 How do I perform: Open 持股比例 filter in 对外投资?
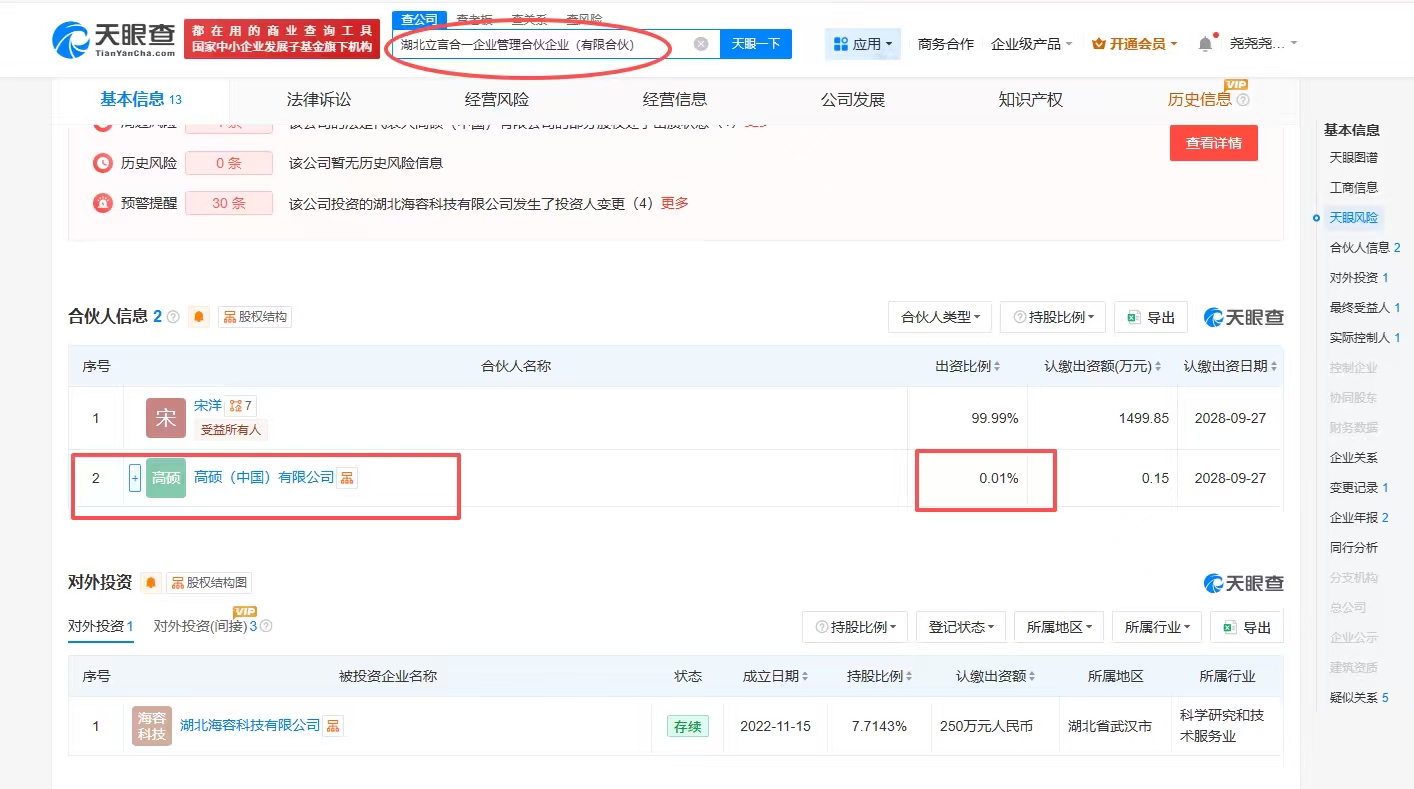click(x=855, y=627)
